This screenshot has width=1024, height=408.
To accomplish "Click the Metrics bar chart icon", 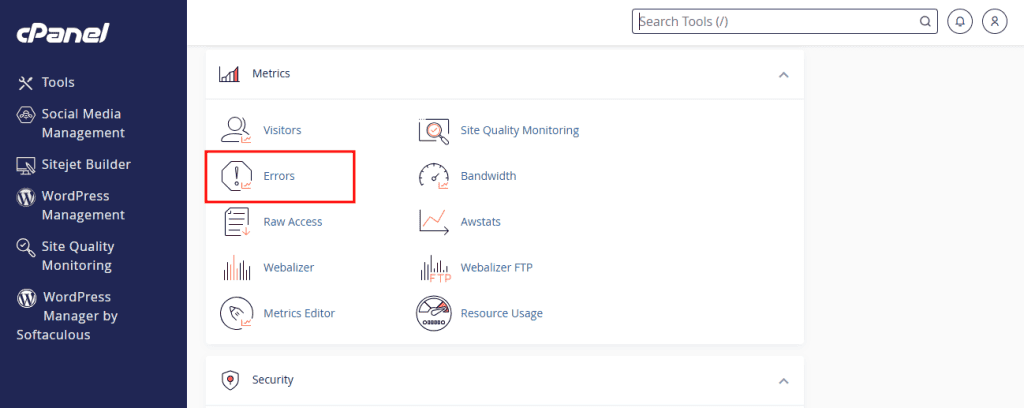I will (229, 74).
